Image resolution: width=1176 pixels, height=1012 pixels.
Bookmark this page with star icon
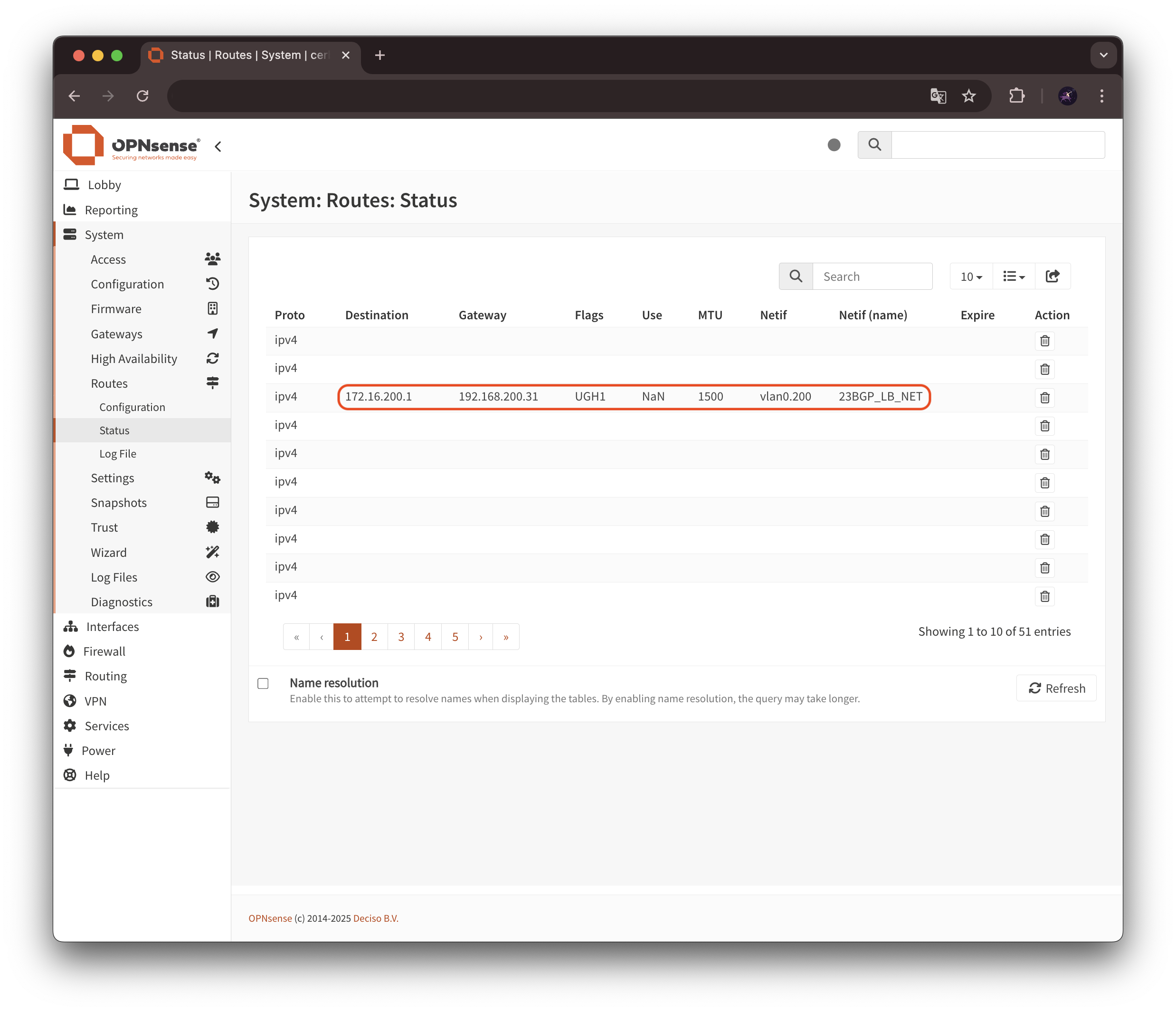tap(969, 96)
